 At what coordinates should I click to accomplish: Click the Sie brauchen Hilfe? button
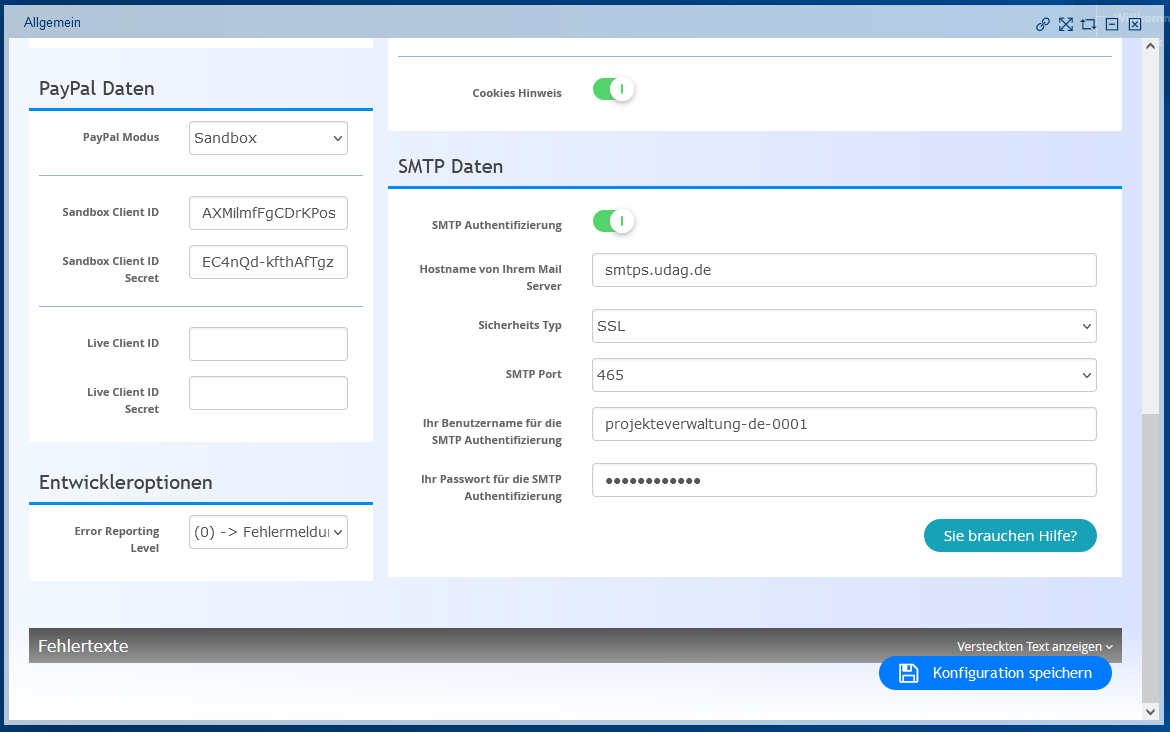[x=1010, y=535]
